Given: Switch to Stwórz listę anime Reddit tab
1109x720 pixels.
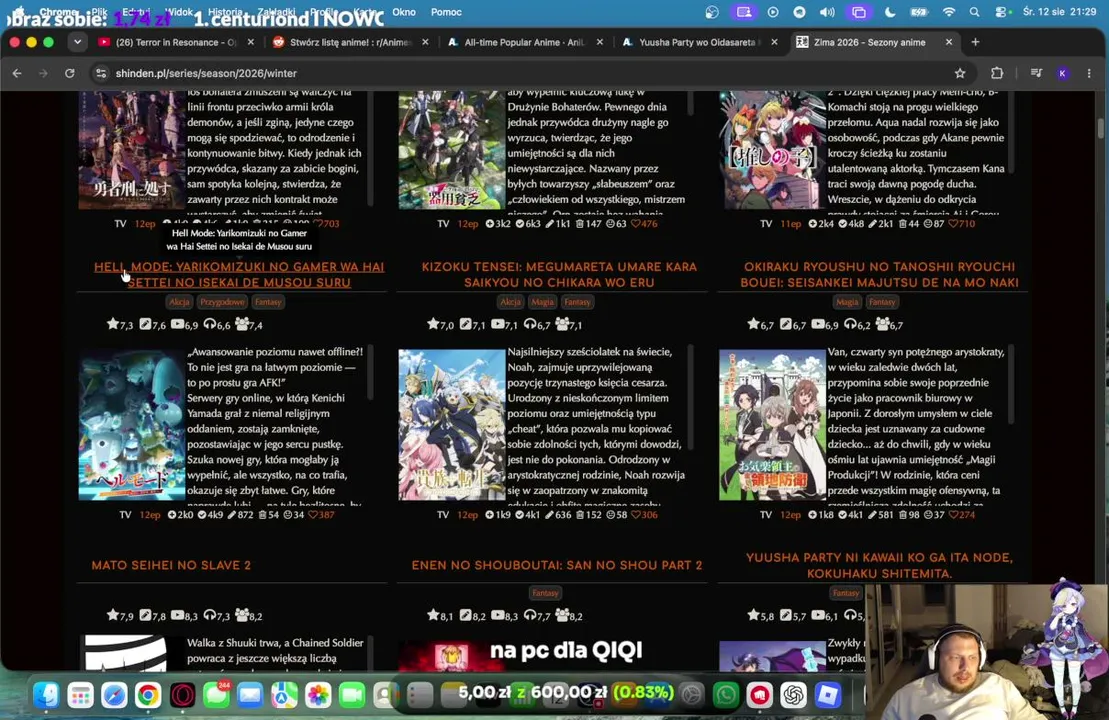Looking at the screenshot, I should pos(352,42).
